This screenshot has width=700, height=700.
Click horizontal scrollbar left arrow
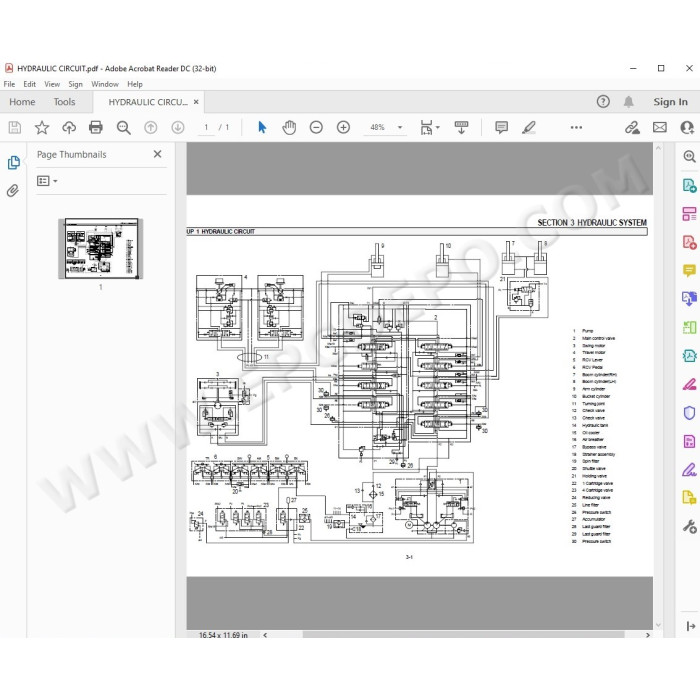tap(265, 635)
